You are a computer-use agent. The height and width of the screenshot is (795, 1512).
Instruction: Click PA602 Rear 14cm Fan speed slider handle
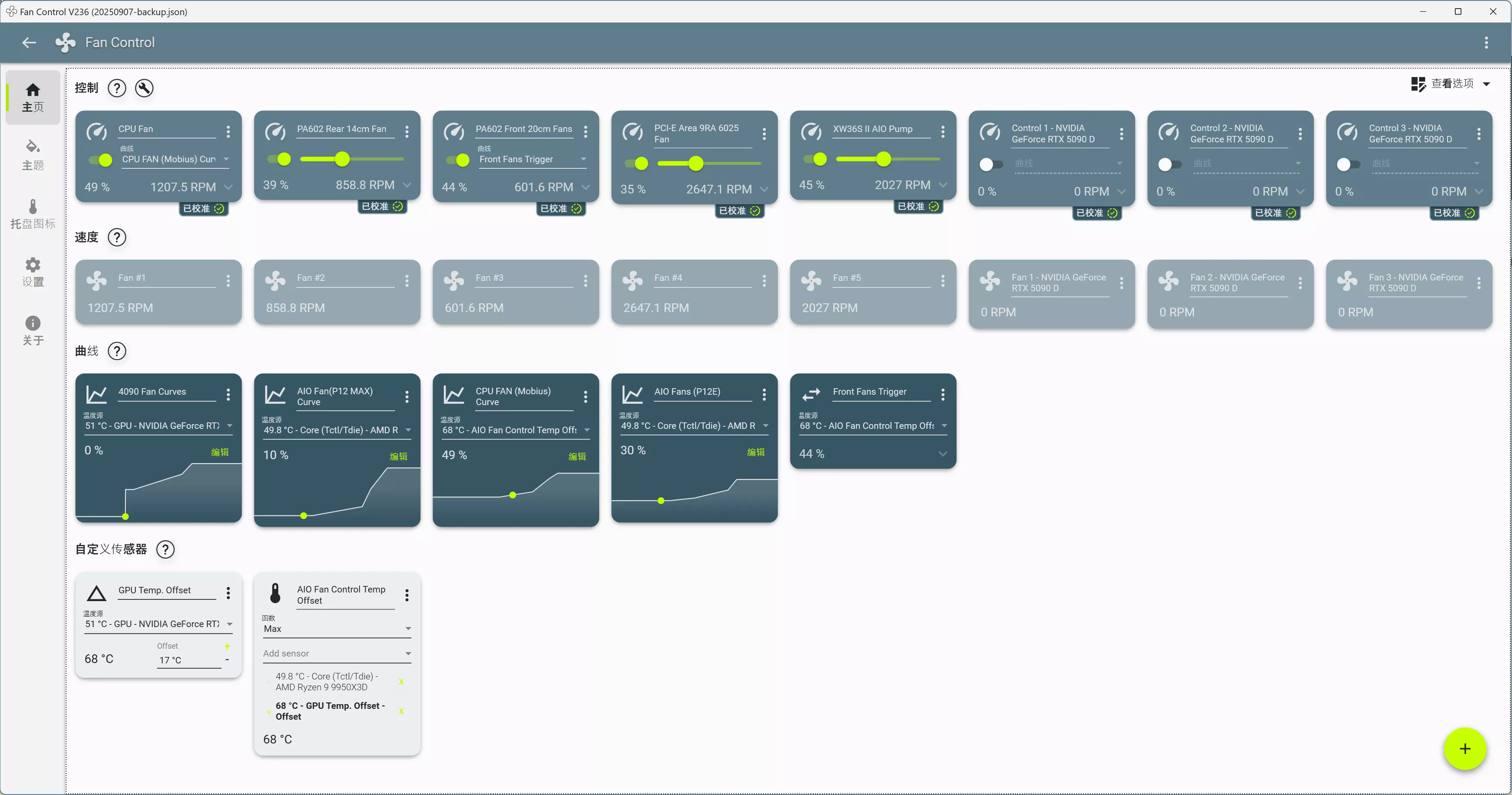(x=342, y=159)
